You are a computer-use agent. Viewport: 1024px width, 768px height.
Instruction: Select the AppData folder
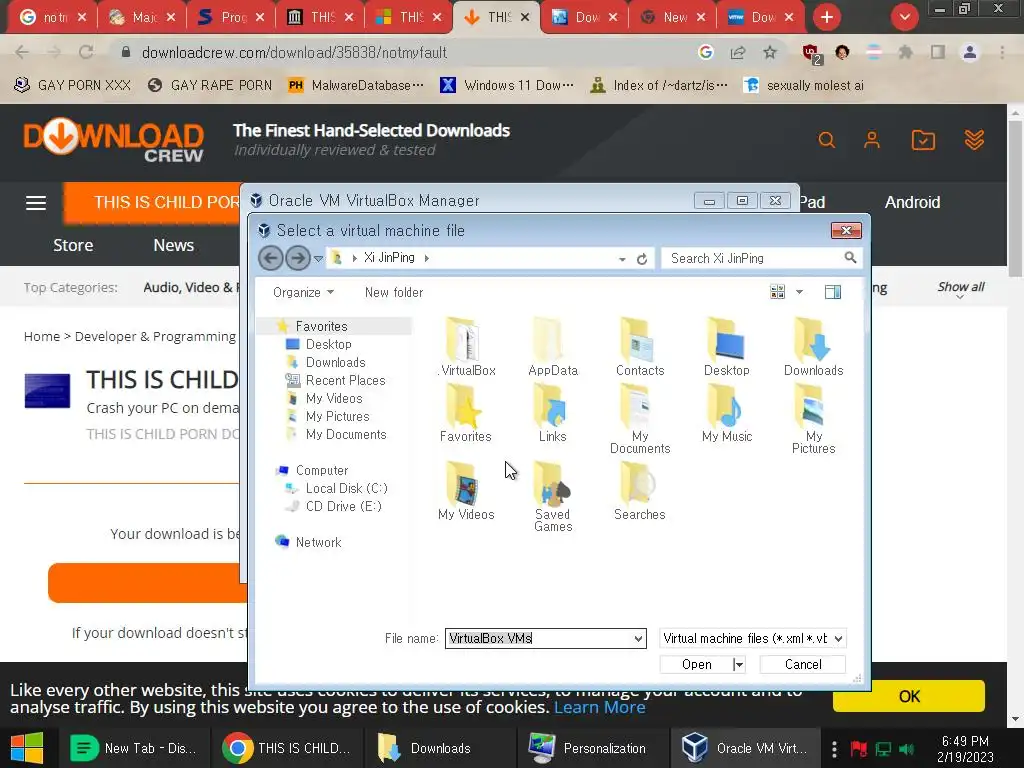point(552,347)
